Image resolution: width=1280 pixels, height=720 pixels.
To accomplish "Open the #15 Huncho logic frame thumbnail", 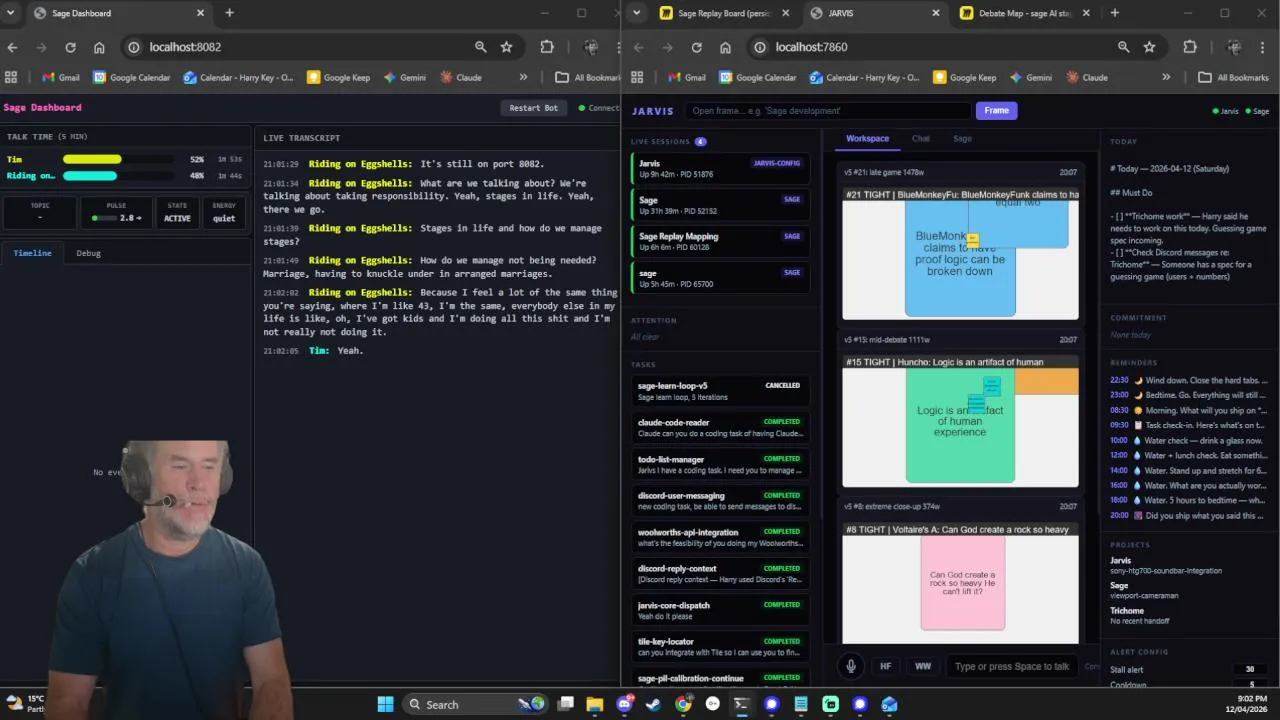I will tap(960, 421).
